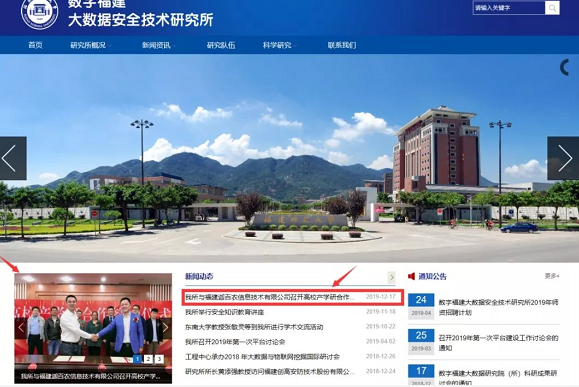Open more news via the chevron icon

pos(391,277)
